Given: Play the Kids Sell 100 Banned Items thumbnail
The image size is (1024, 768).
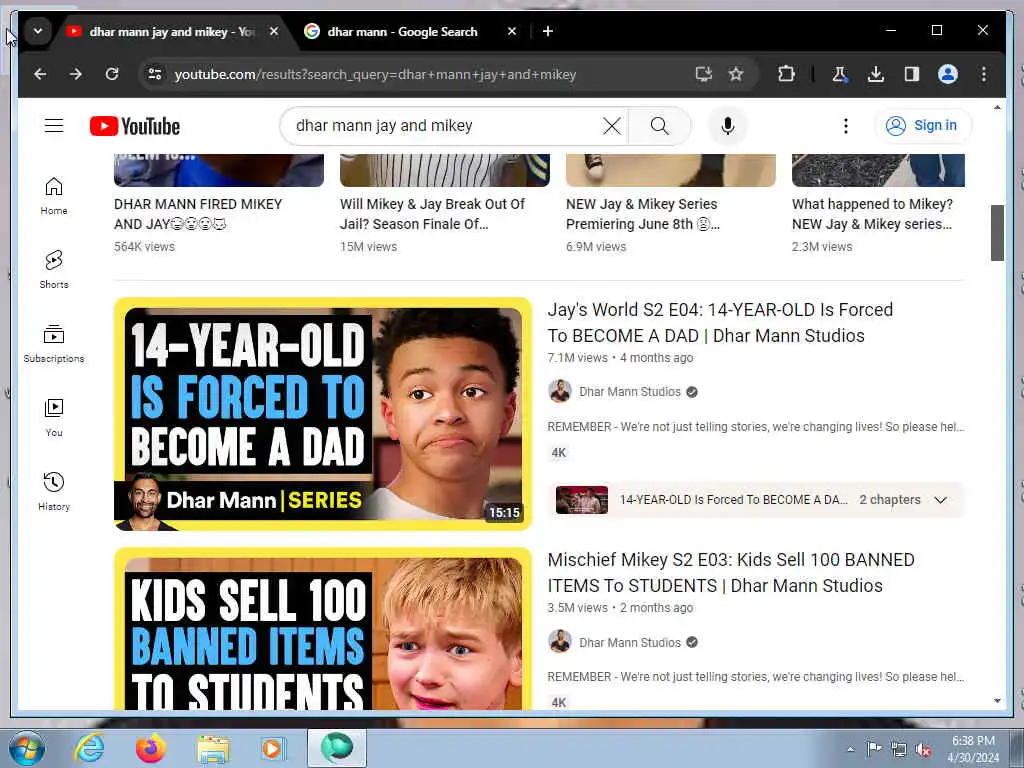Looking at the screenshot, I should [323, 629].
